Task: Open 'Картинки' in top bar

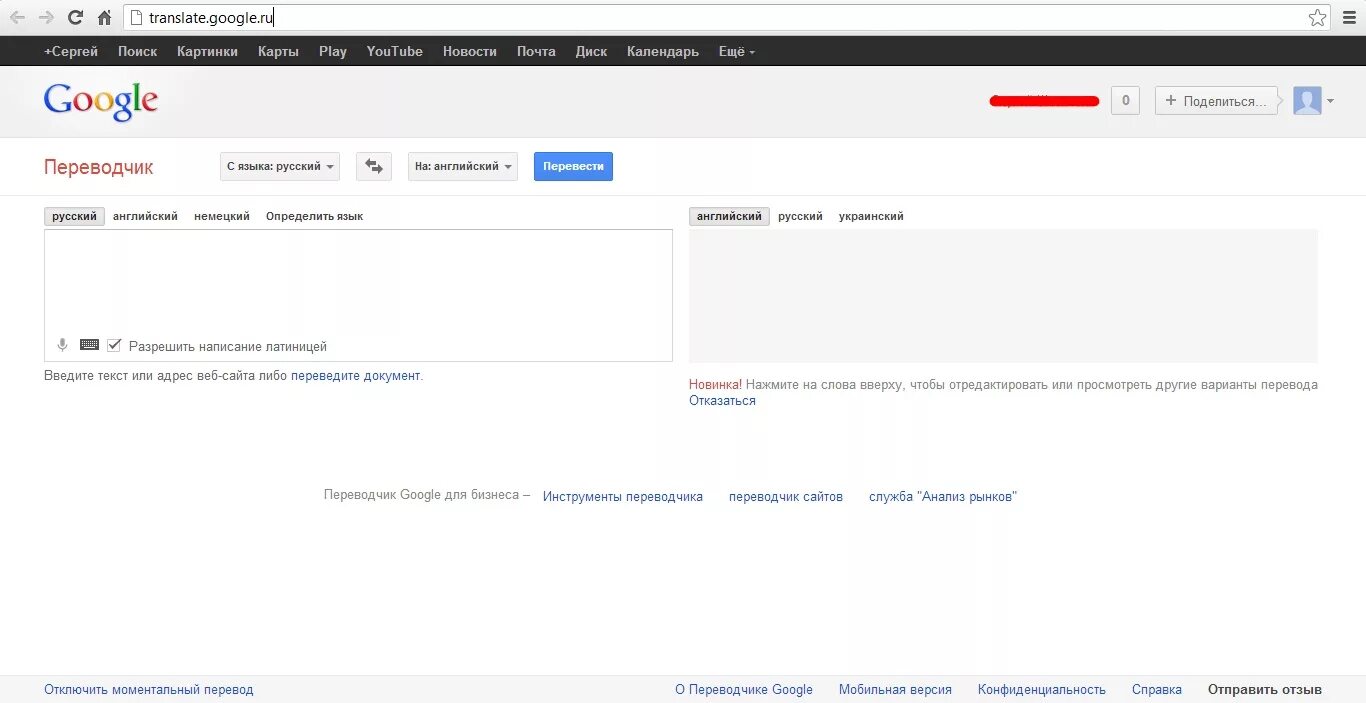Action: pyautogui.click(x=207, y=51)
